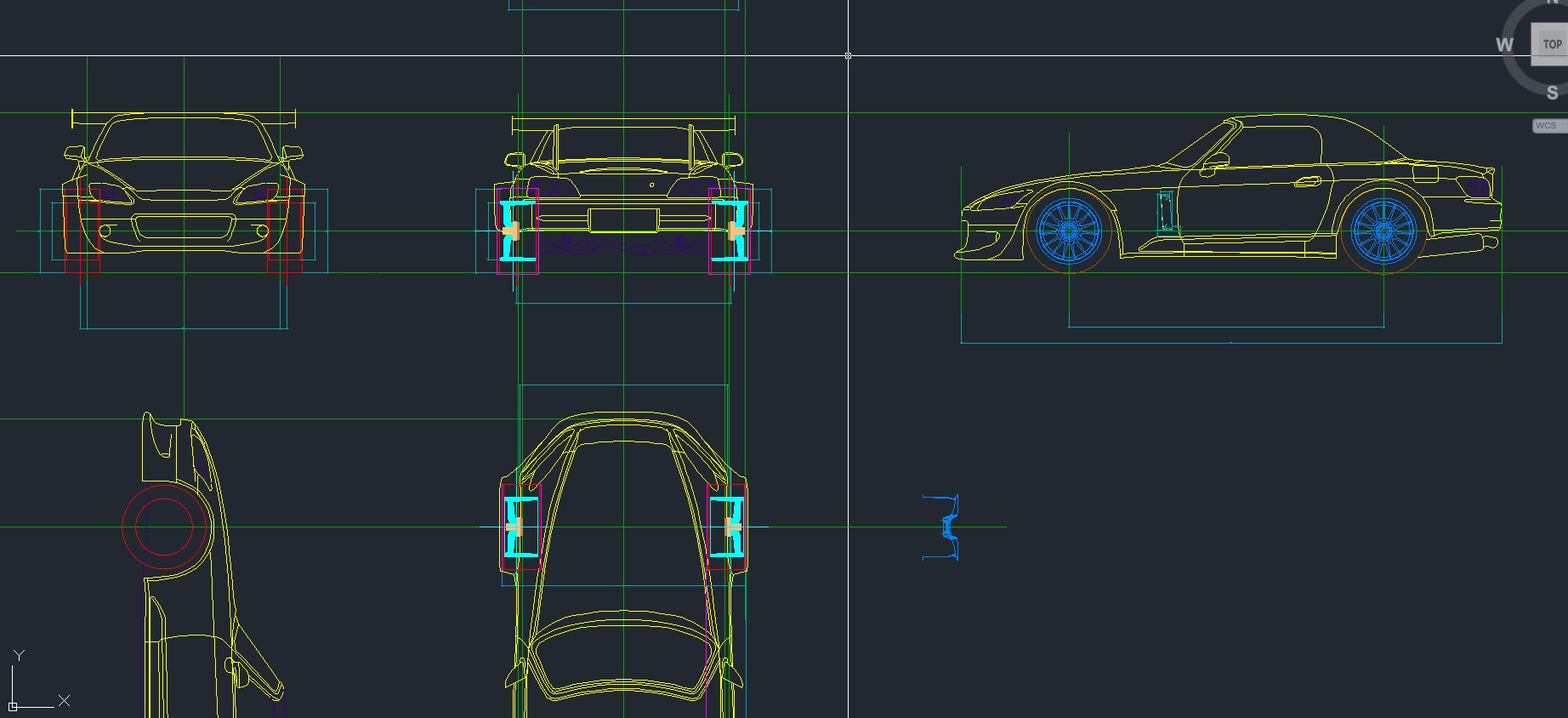The height and width of the screenshot is (718, 1568).
Task: Select the orange hub on rear view left wheel
Action: [x=510, y=231]
